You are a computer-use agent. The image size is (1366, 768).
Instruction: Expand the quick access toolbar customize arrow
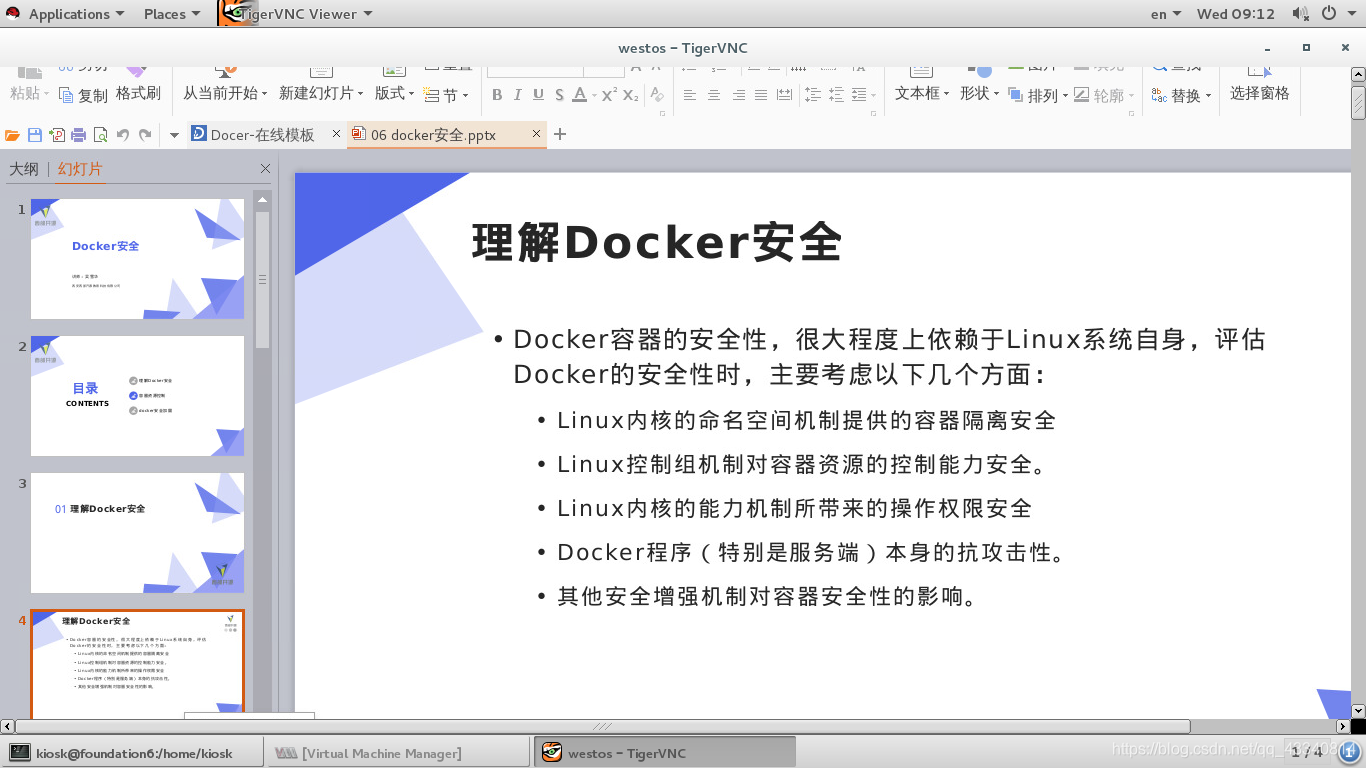click(x=173, y=135)
